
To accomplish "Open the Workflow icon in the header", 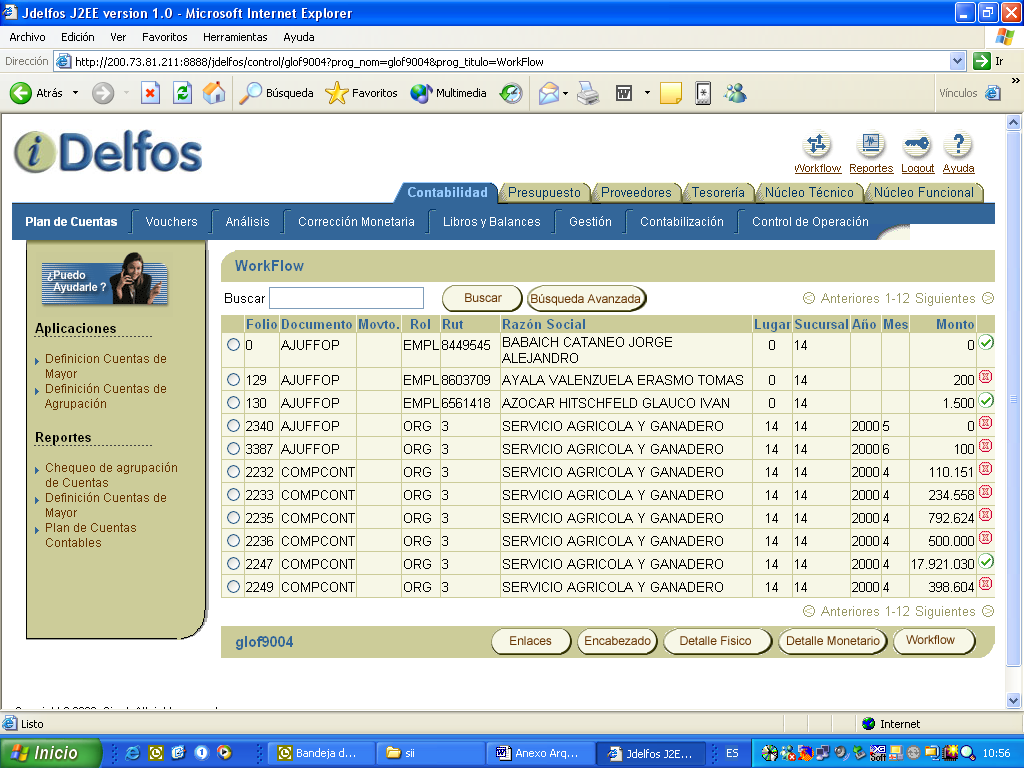I will [x=817, y=144].
